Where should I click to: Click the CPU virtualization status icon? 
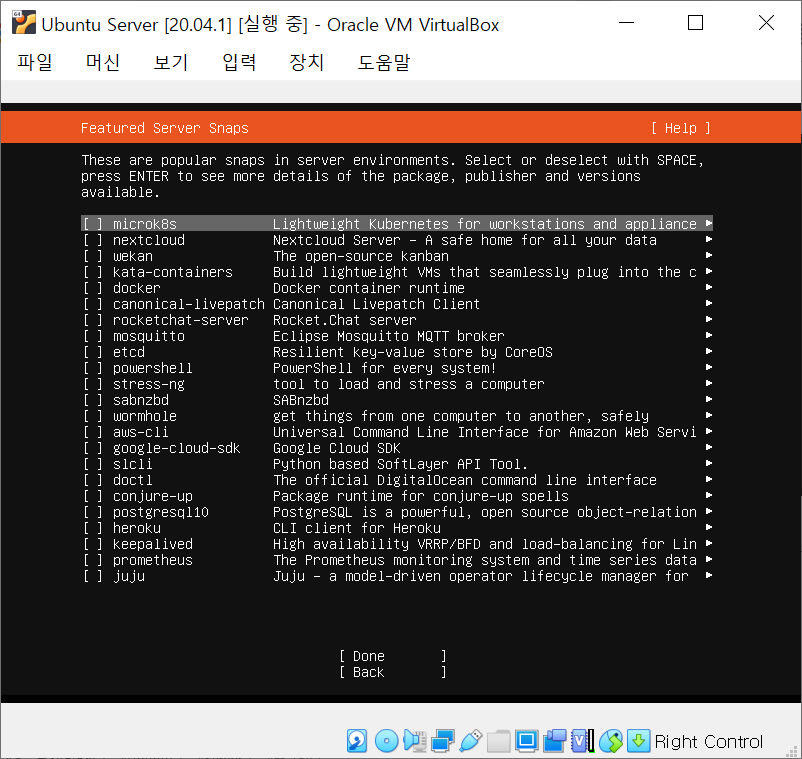pyautogui.click(x=583, y=741)
